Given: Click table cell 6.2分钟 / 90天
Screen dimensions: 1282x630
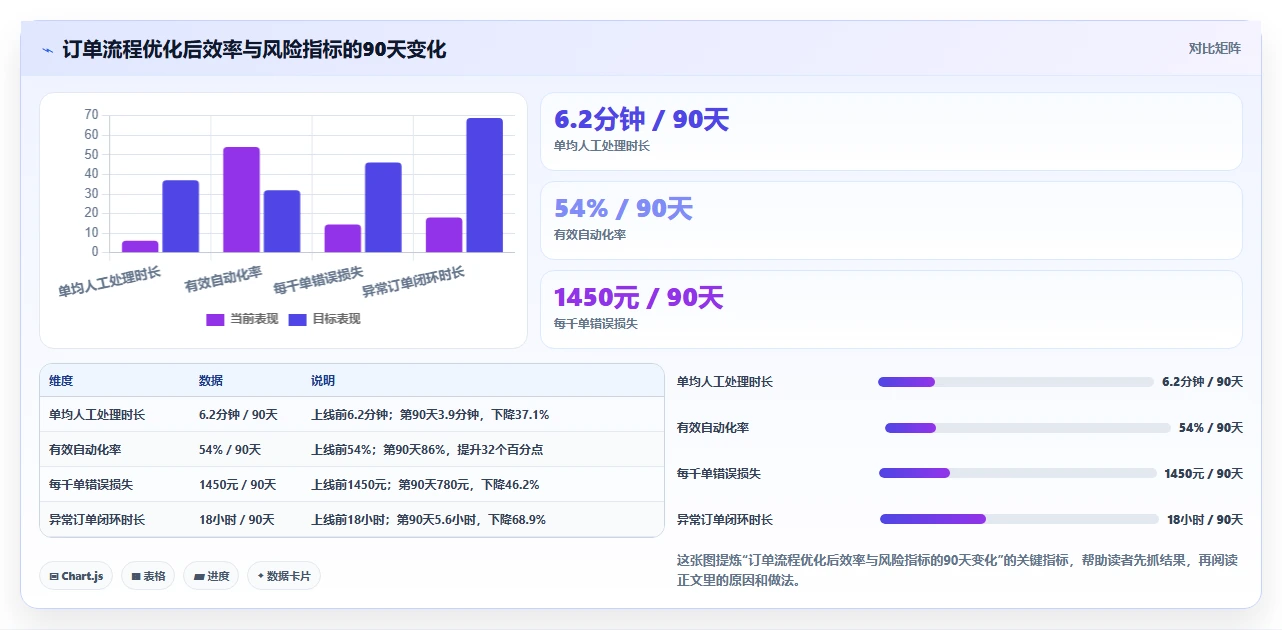Looking at the screenshot, I should (x=238, y=414).
